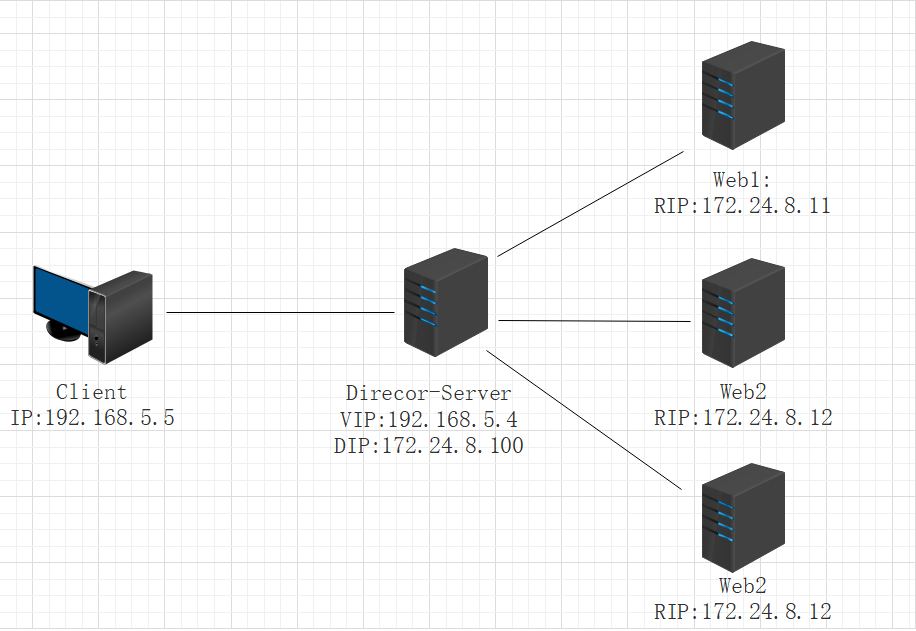
Task: Click the "RIP:172.24.8.11" text
Action: point(742,206)
